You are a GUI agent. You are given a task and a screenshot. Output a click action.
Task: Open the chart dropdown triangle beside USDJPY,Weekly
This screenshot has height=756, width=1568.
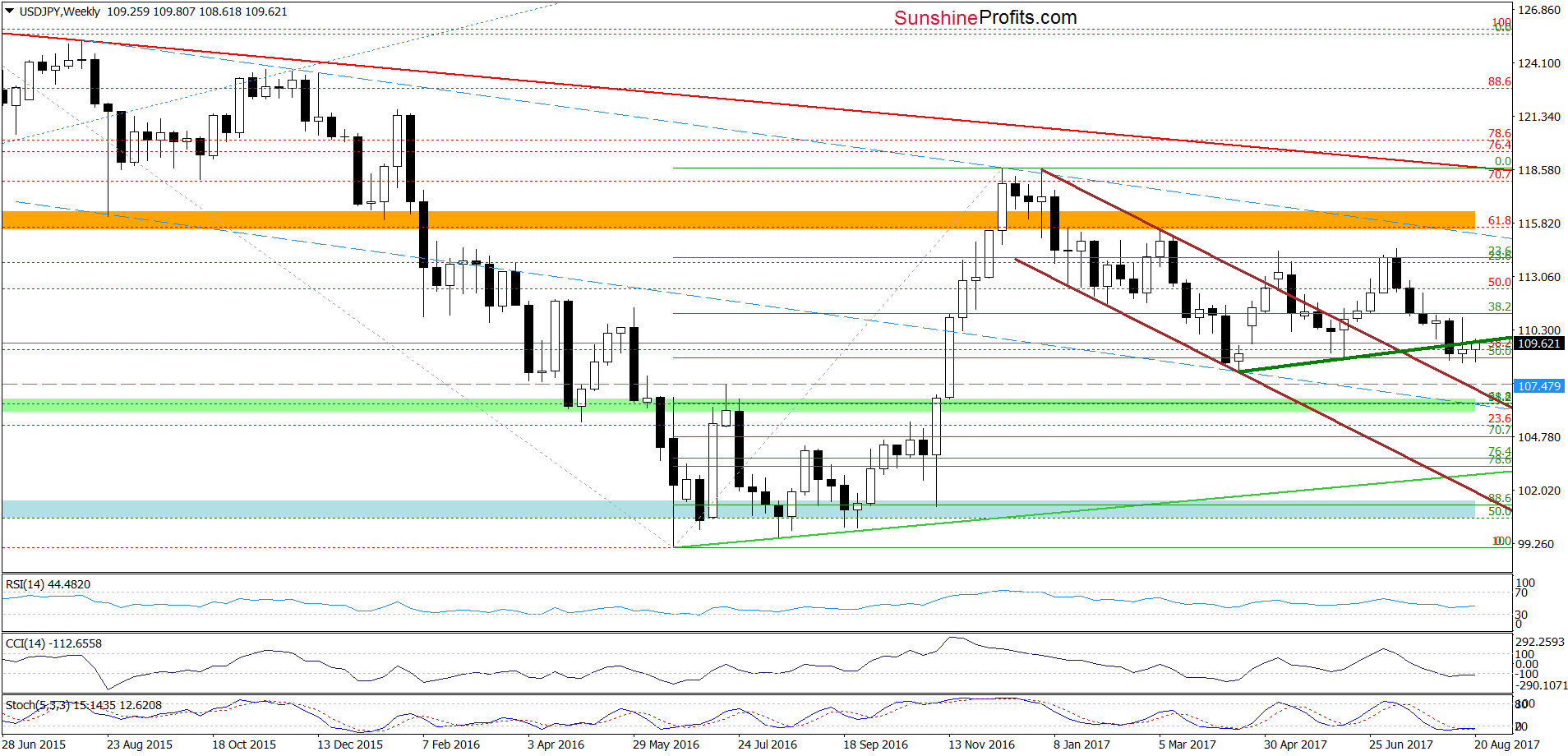[10, 12]
